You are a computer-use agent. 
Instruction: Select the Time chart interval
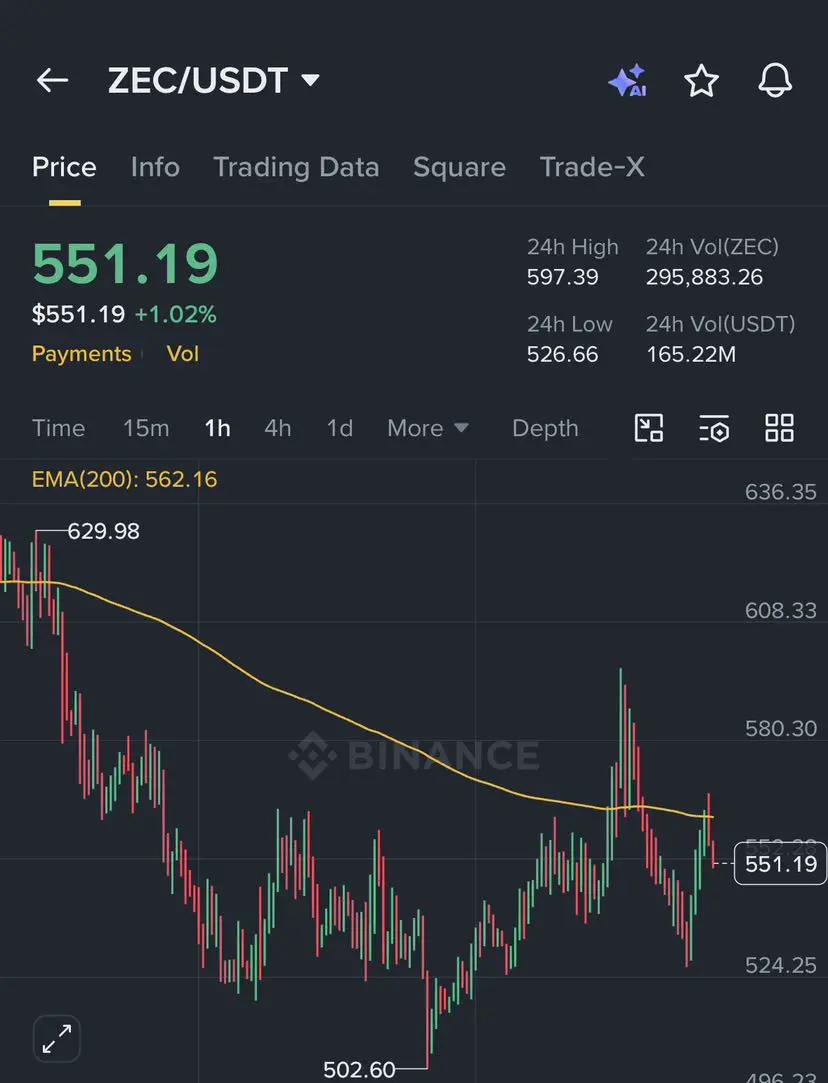[x=59, y=428]
